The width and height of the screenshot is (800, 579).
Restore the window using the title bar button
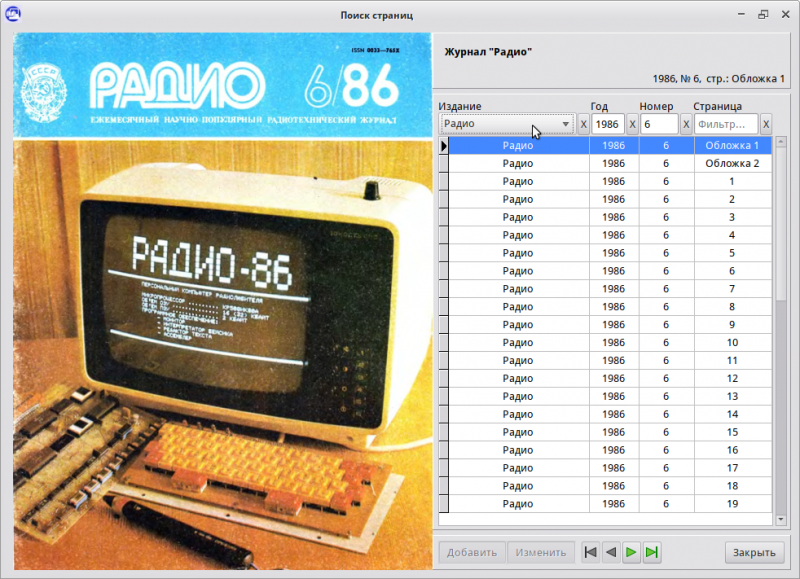(763, 14)
